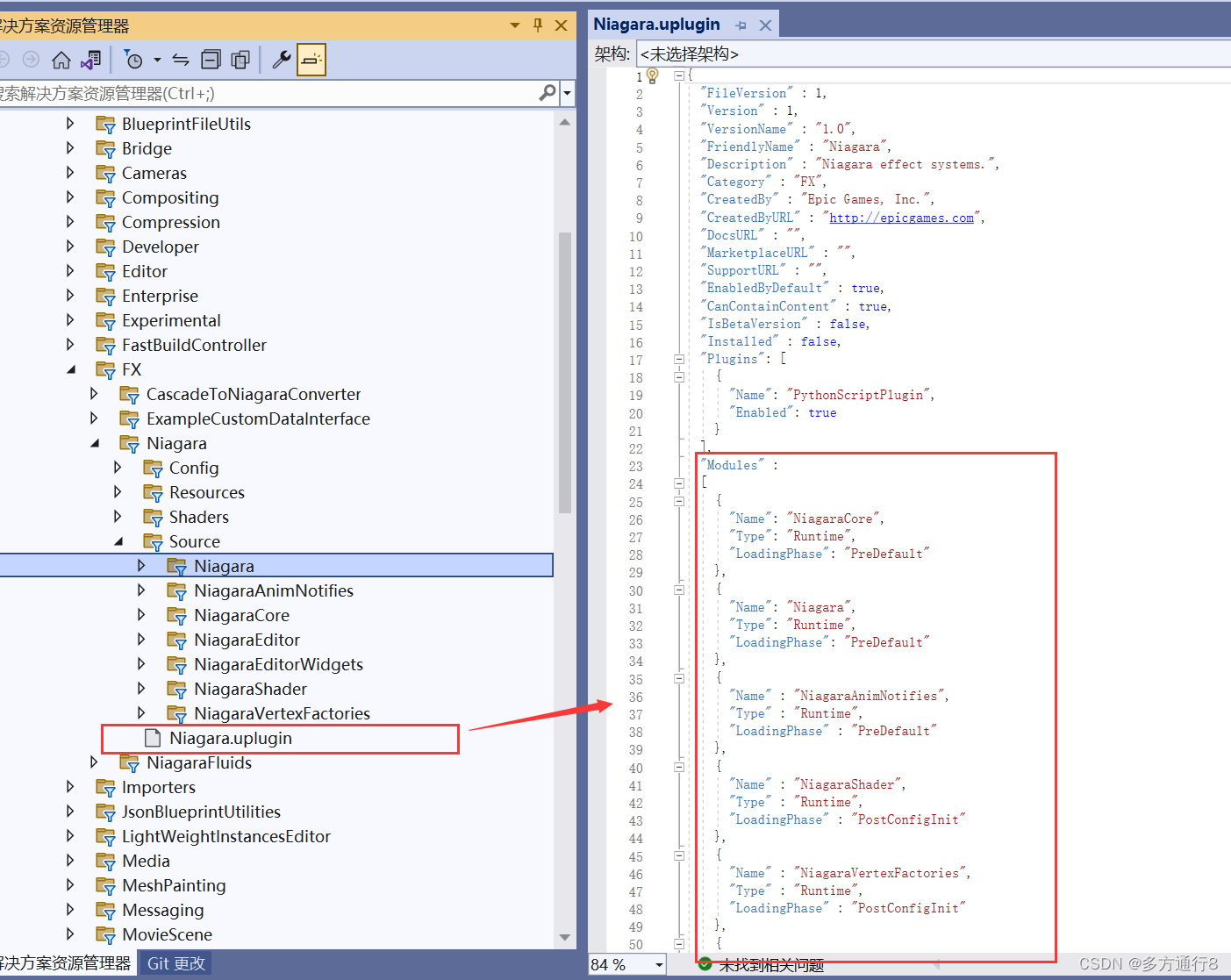The width and height of the screenshot is (1231, 980).
Task: Toggle the auto-hide pin of Solution Explorer
Action: pos(538,25)
